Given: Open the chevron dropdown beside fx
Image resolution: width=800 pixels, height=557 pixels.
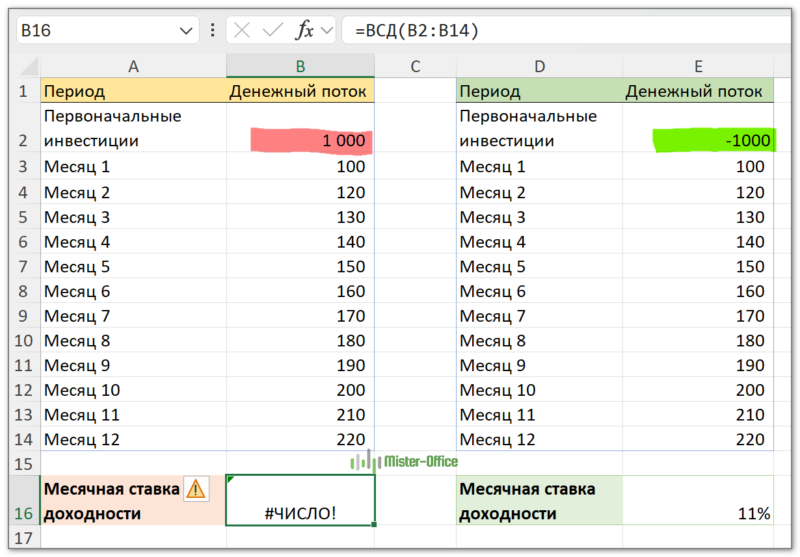Looking at the screenshot, I should (326, 31).
